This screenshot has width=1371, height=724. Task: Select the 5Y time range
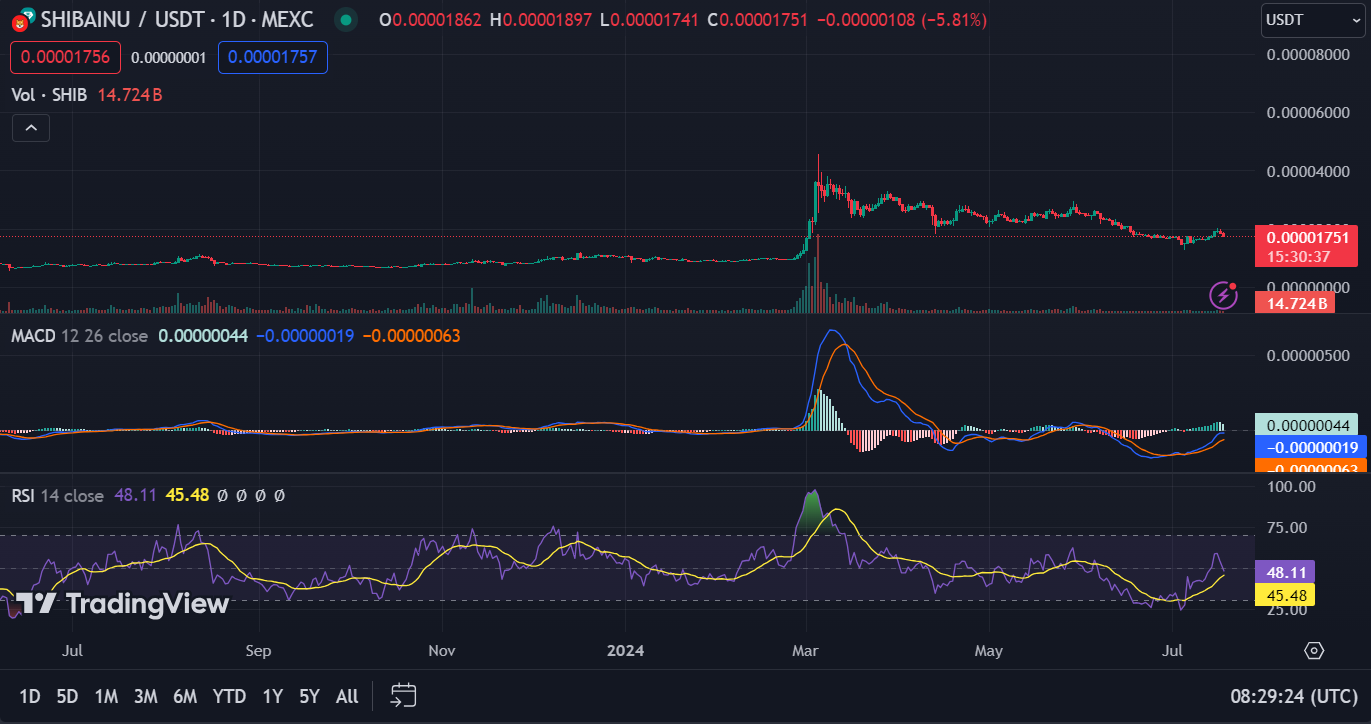tap(310, 697)
